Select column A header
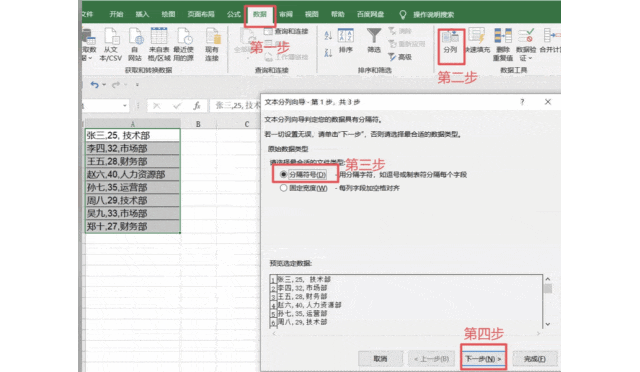This screenshot has width=640, height=372. (x=133, y=124)
